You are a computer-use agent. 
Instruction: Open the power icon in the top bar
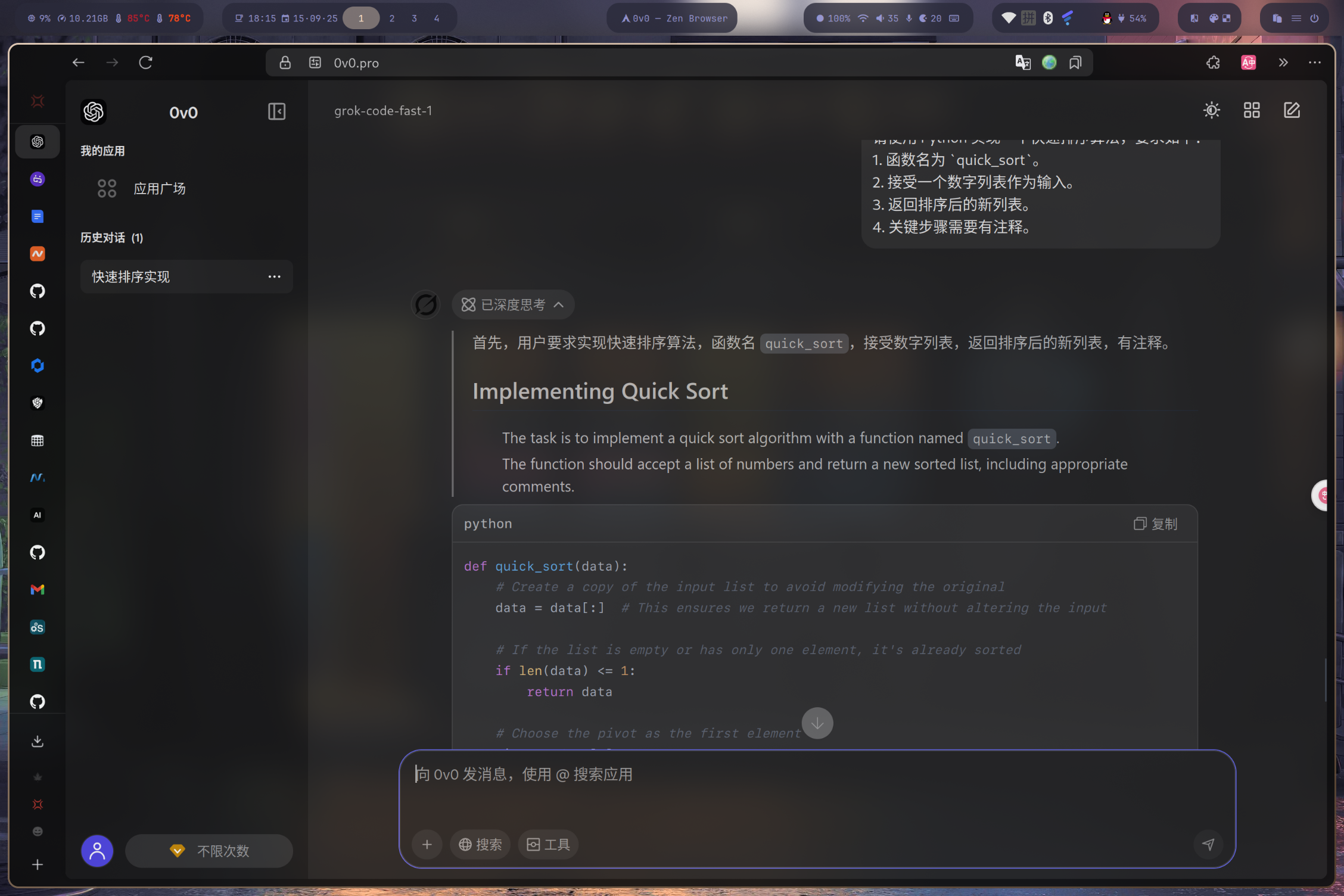click(x=1315, y=18)
